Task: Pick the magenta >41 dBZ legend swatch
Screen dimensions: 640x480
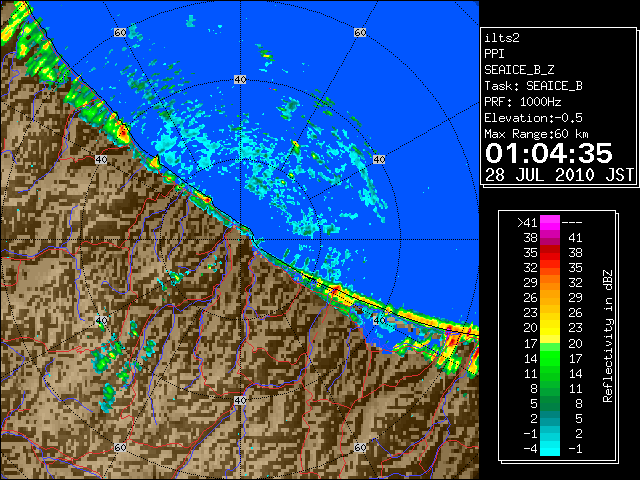Action: pyautogui.click(x=550, y=222)
